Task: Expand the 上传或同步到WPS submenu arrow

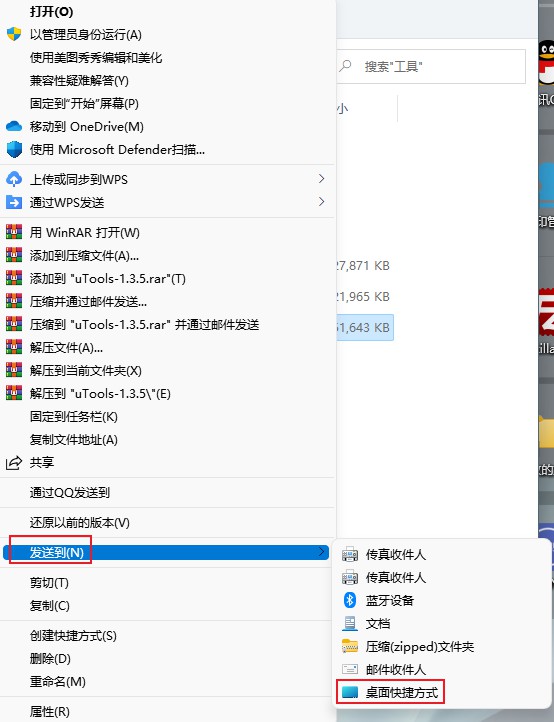Action: click(x=321, y=179)
